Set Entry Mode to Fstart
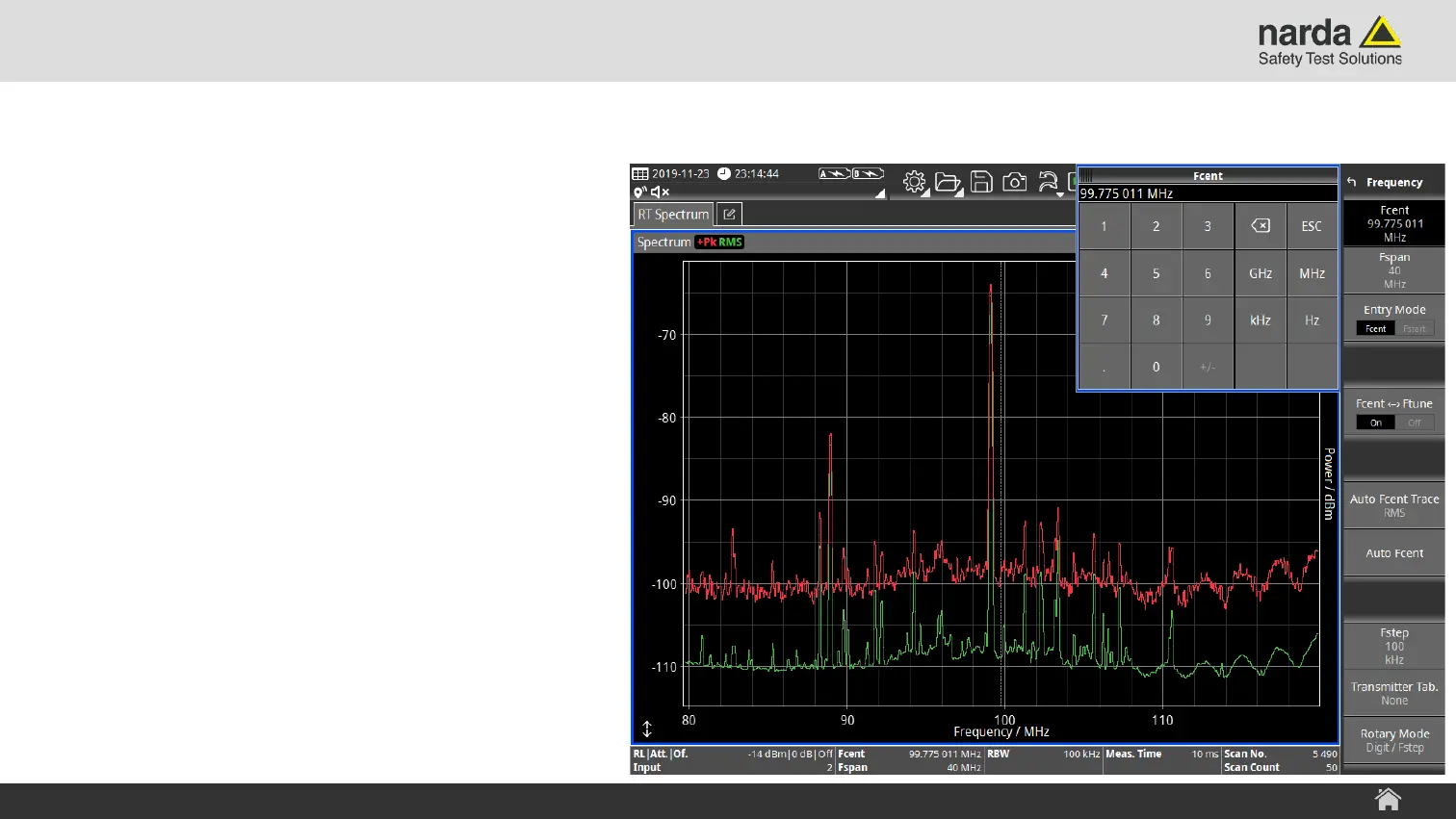 [x=1414, y=329]
